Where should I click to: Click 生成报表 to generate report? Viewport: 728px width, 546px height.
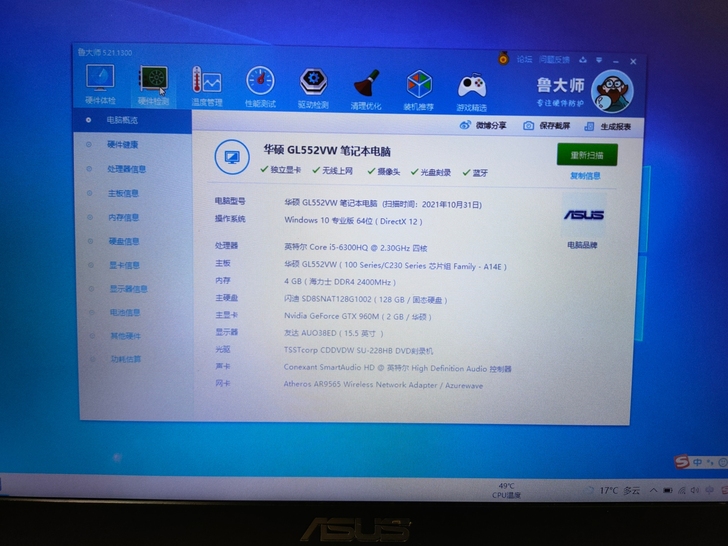[x=608, y=126]
